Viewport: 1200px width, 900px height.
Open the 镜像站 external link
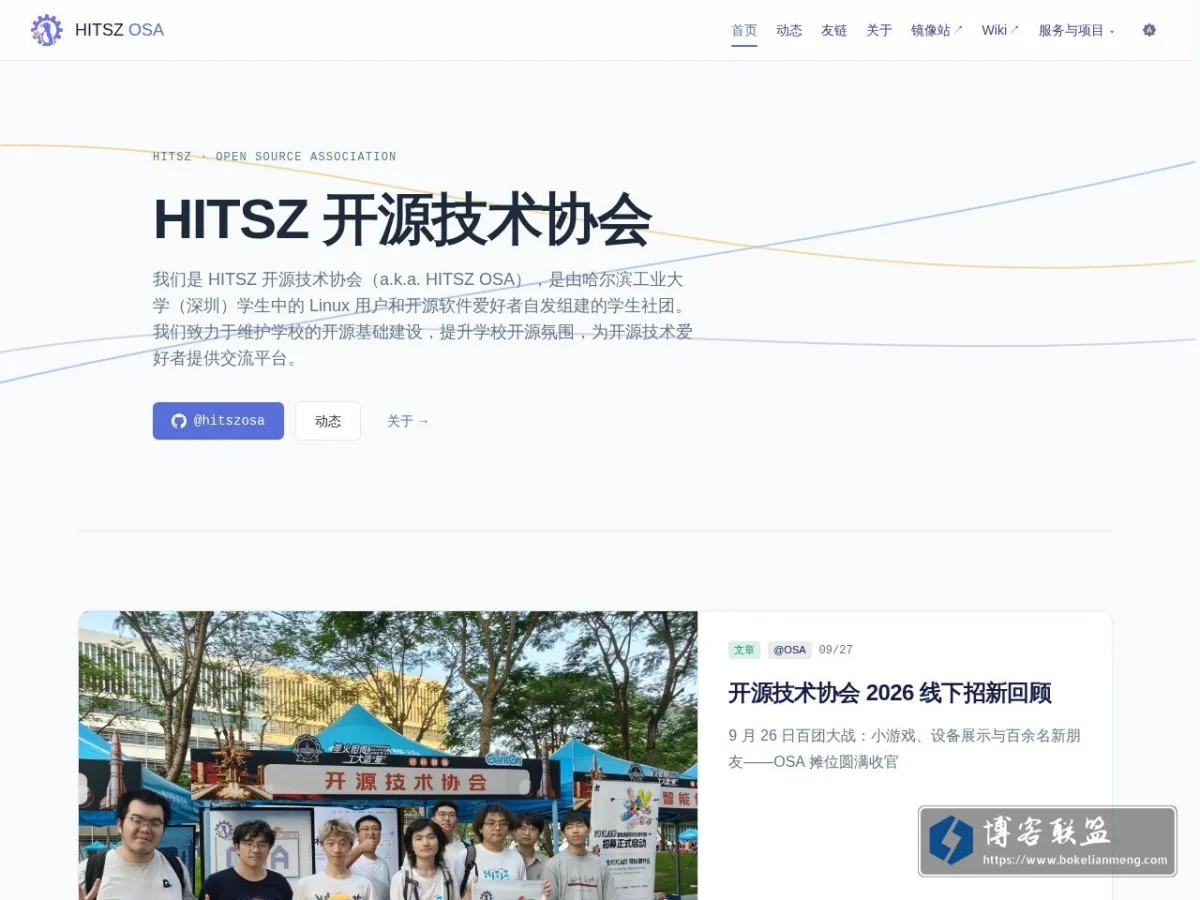click(937, 30)
